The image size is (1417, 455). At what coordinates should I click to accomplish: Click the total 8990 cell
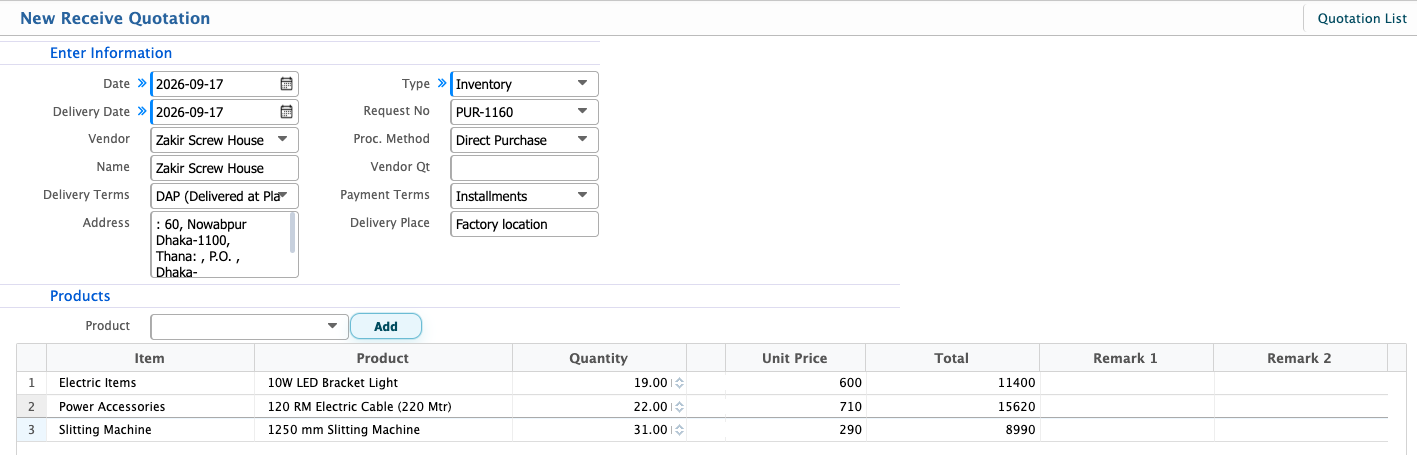[952, 430]
